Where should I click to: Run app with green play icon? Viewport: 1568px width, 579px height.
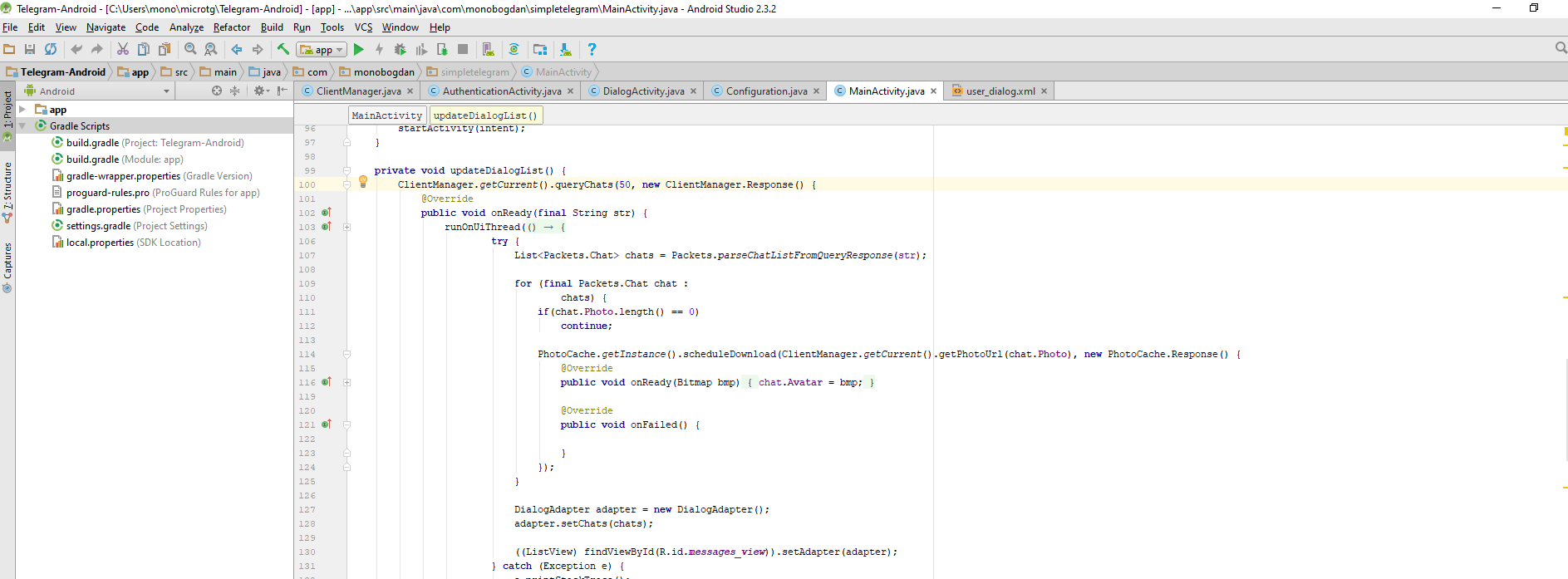pos(359,50)
